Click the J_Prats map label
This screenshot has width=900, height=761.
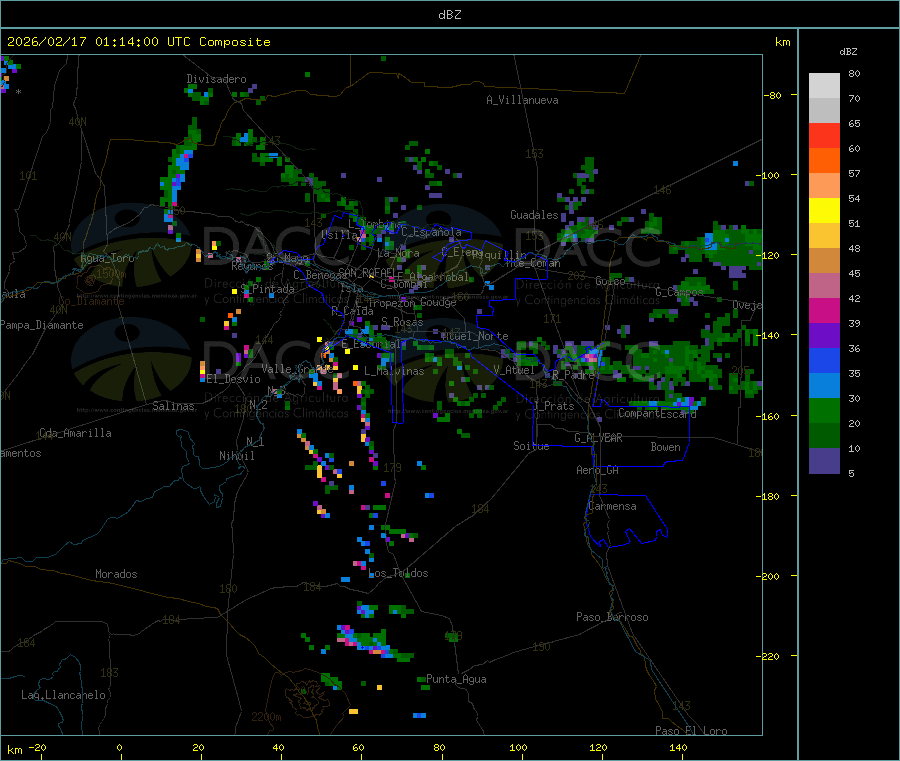click(x=554, y=406)
